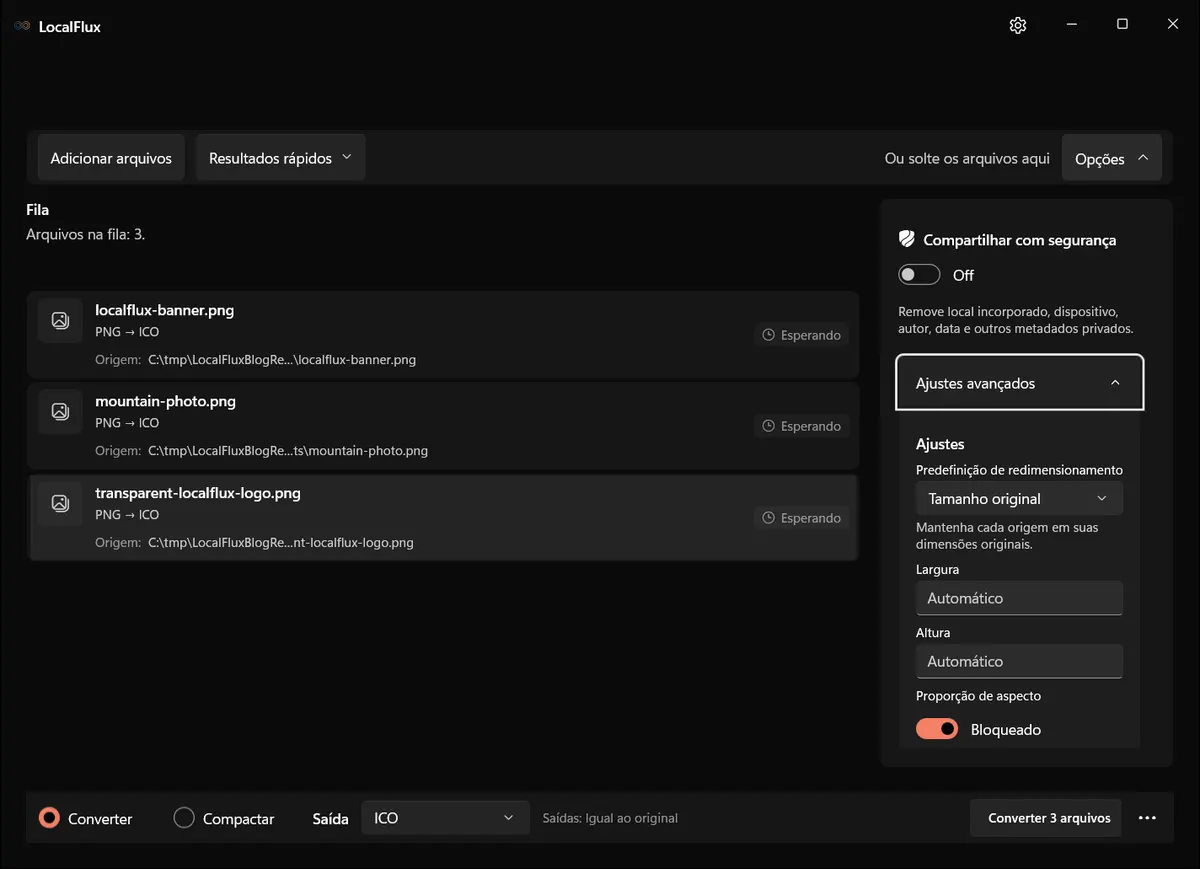
Task: Open the Resultados rápidos dropdown
Action: point(281,158)
